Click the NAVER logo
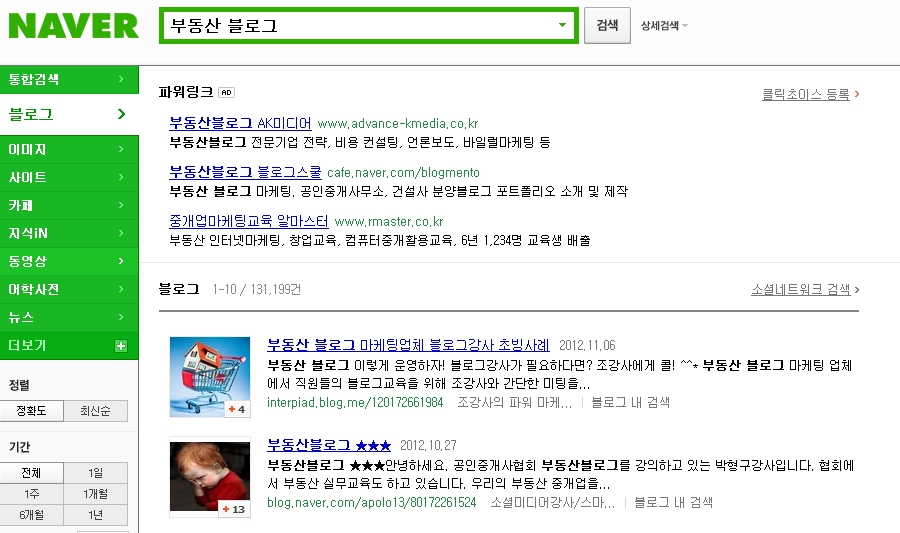This screenshot has width=900, height=533. (x=73, y=26)
